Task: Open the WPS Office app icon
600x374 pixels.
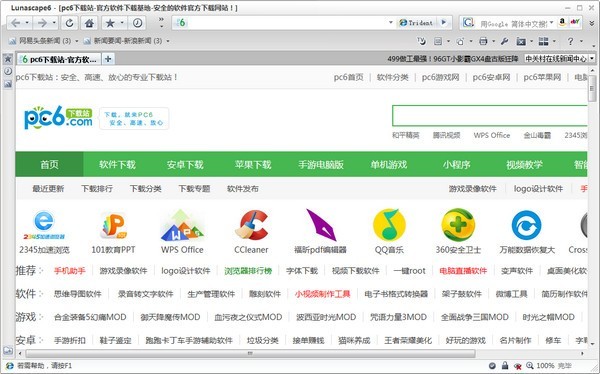Action: tap(182, 225)
